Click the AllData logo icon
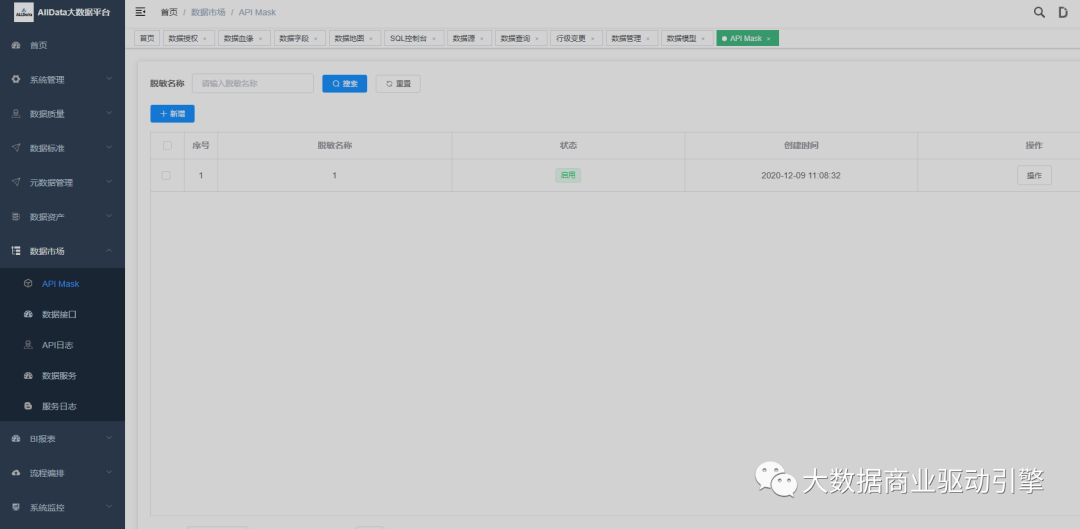This screenshot has height=529, width=1080. coord(24,12)
